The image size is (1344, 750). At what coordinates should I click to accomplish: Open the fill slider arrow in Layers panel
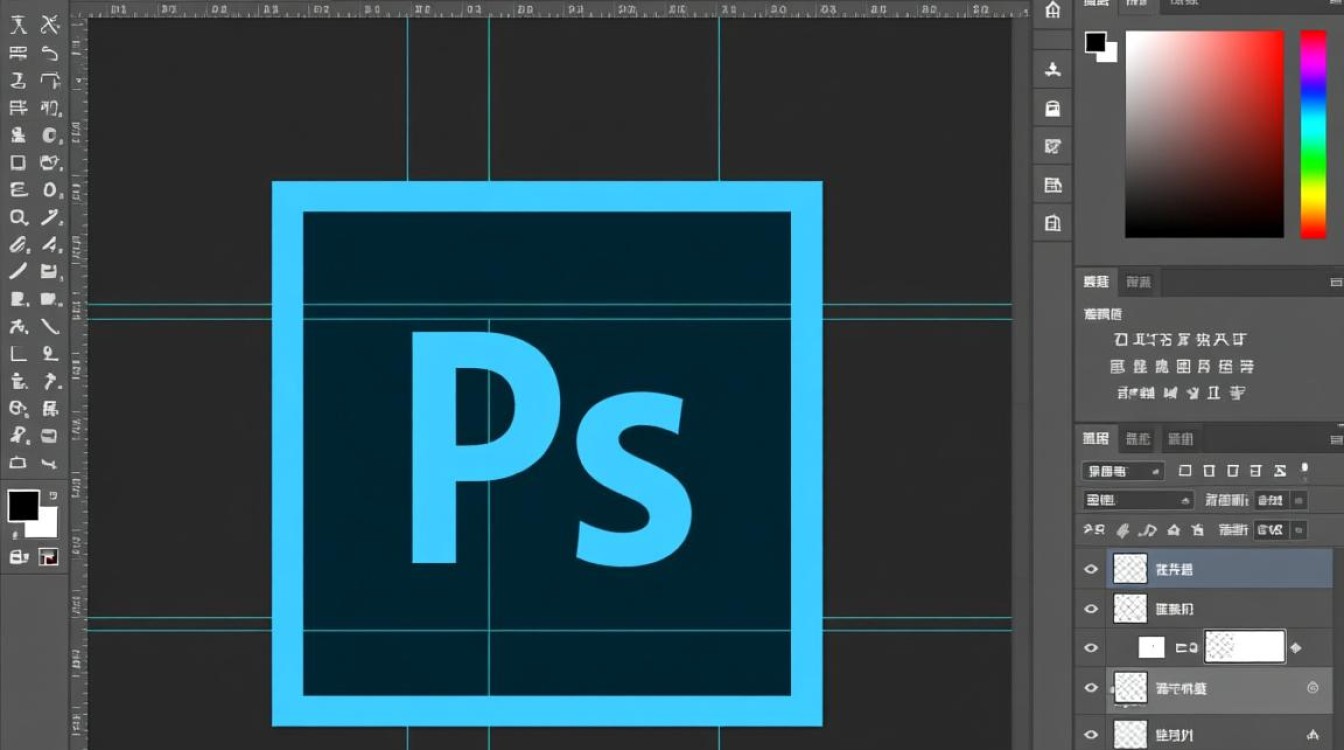tap(1300, 530)
